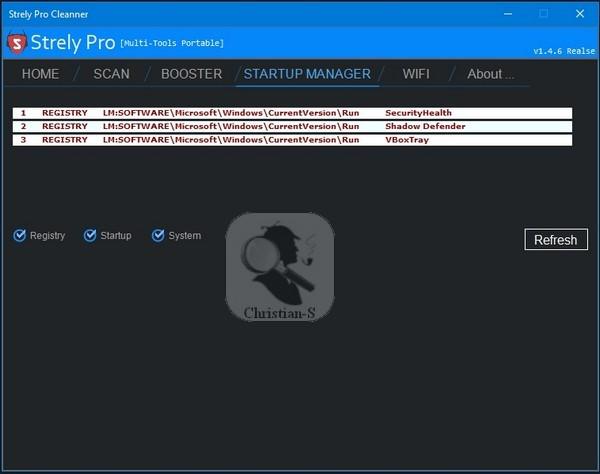The image size is (600, 474).
Task: Go to the BOOSTER tab
Action: (x=191, y=74)
